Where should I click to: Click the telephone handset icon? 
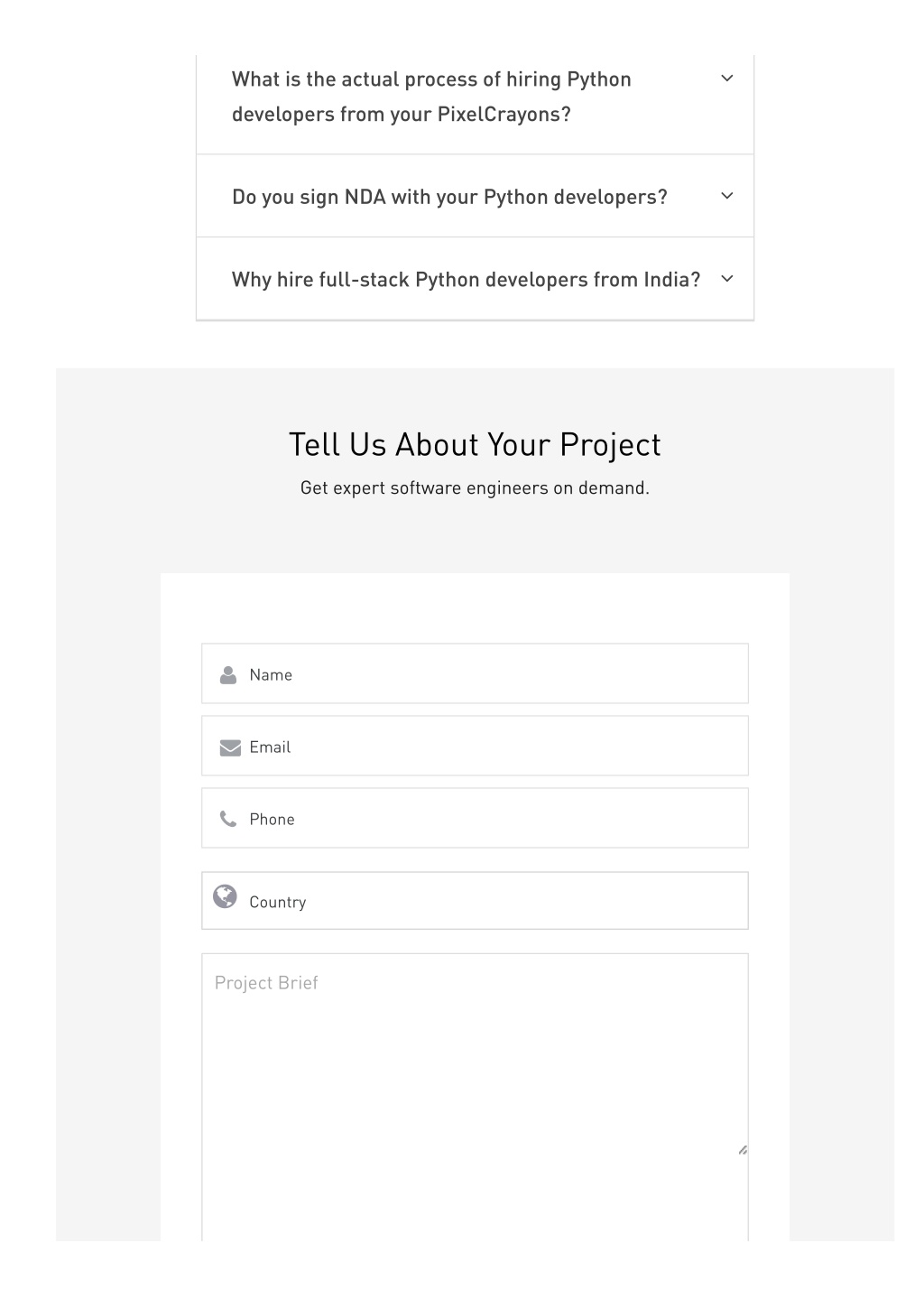228,819
